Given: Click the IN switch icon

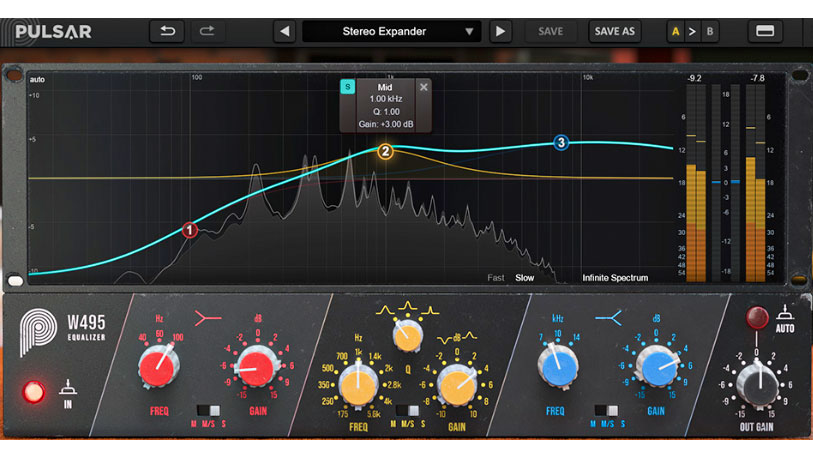Looking at the screenshot, I should pyautogui.click(x=68, y=387).
